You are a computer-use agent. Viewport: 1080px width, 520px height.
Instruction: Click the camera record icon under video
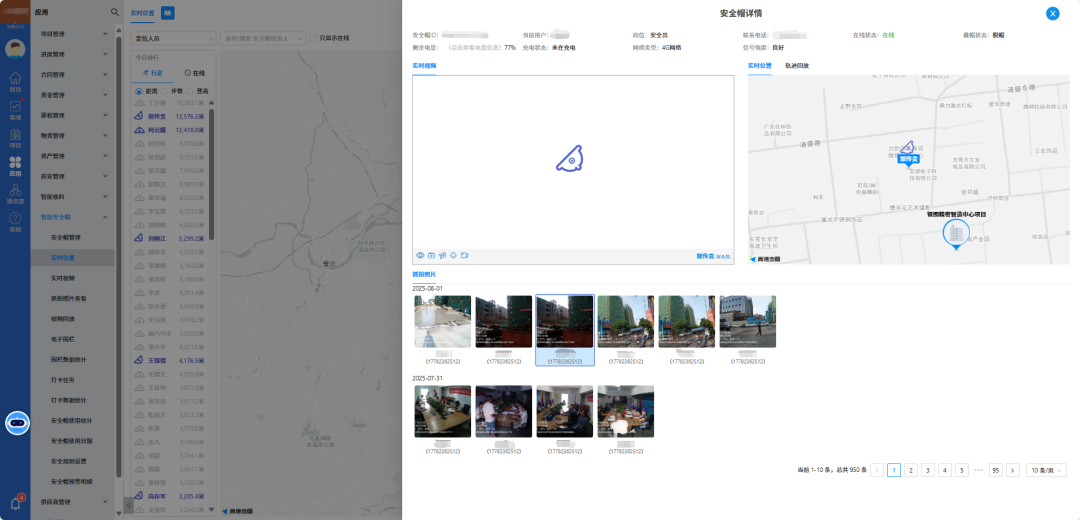point(464,256)
